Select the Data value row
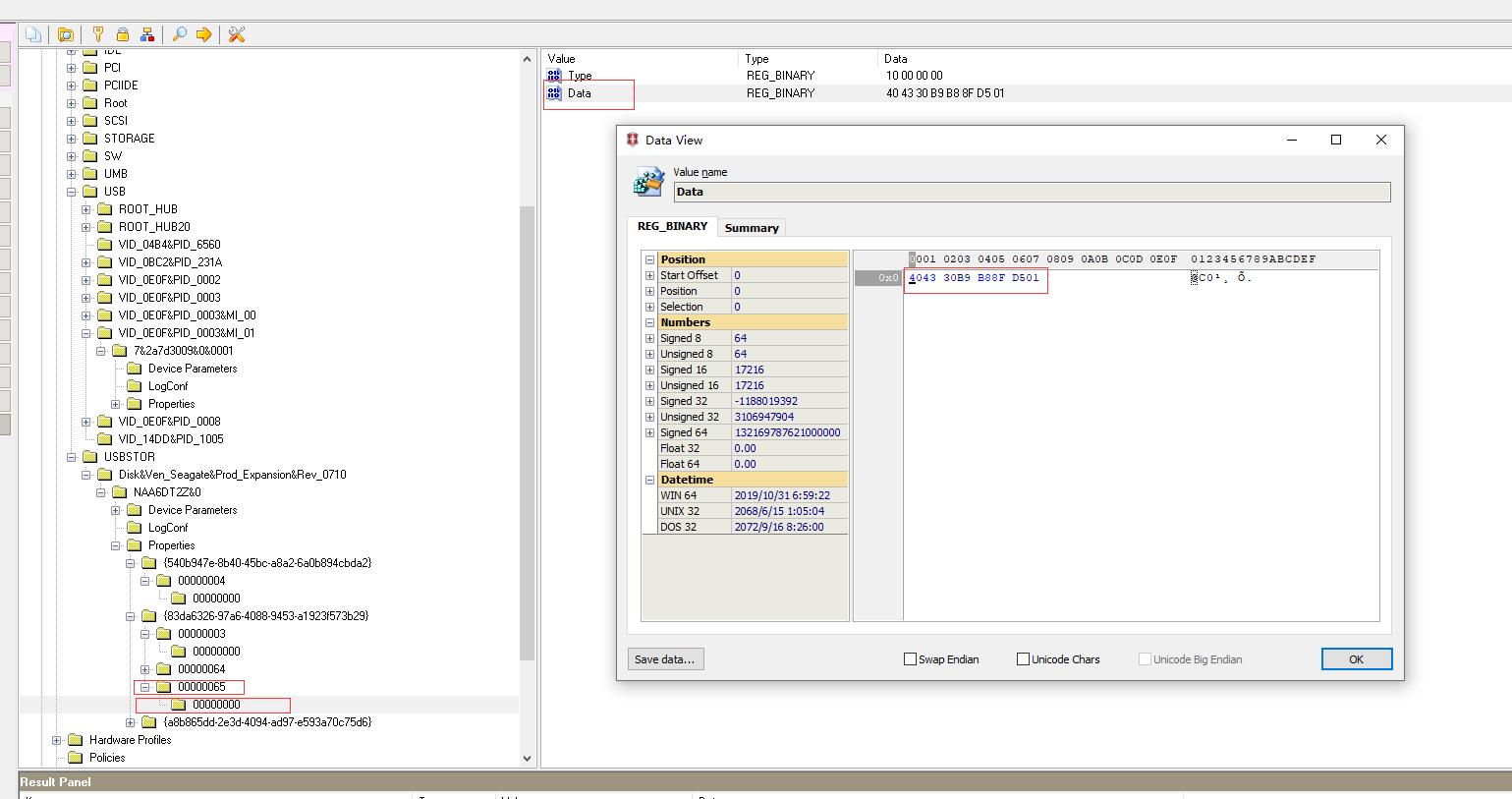This screenshot has width=1512, height=799. tap(1027, 93)
